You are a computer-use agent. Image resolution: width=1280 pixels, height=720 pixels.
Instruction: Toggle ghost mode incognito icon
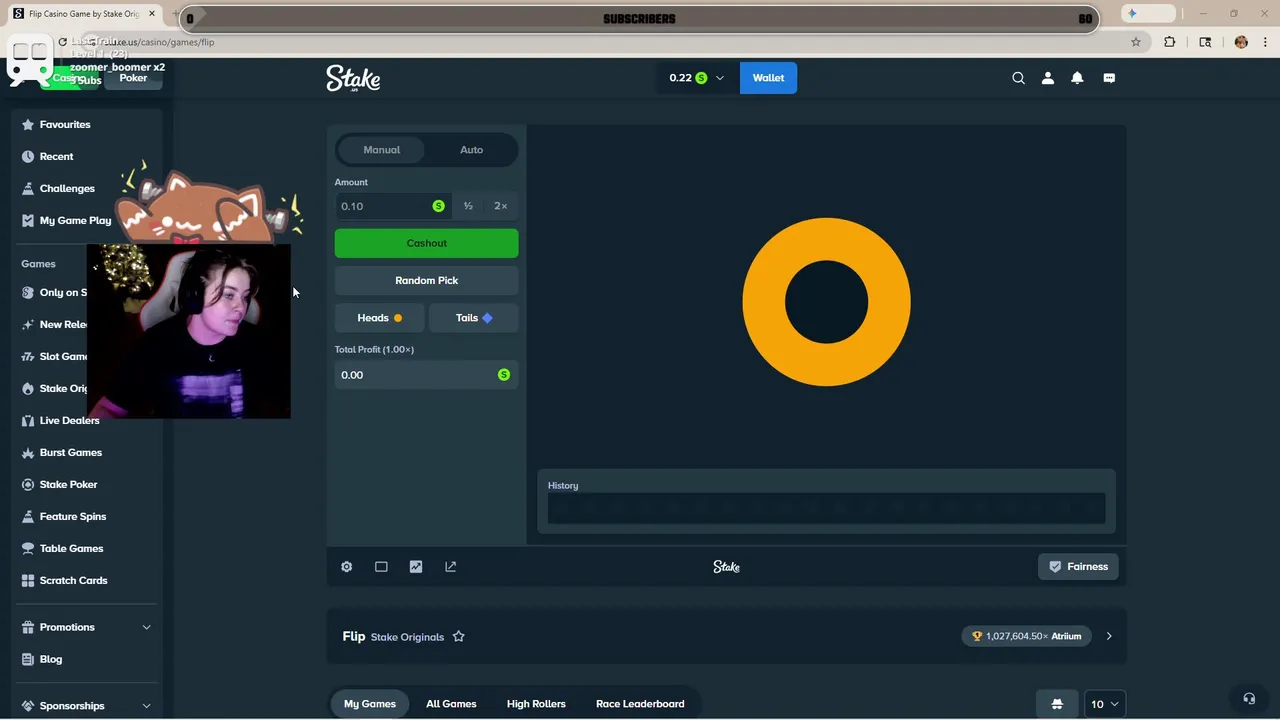coord(1057,704)
